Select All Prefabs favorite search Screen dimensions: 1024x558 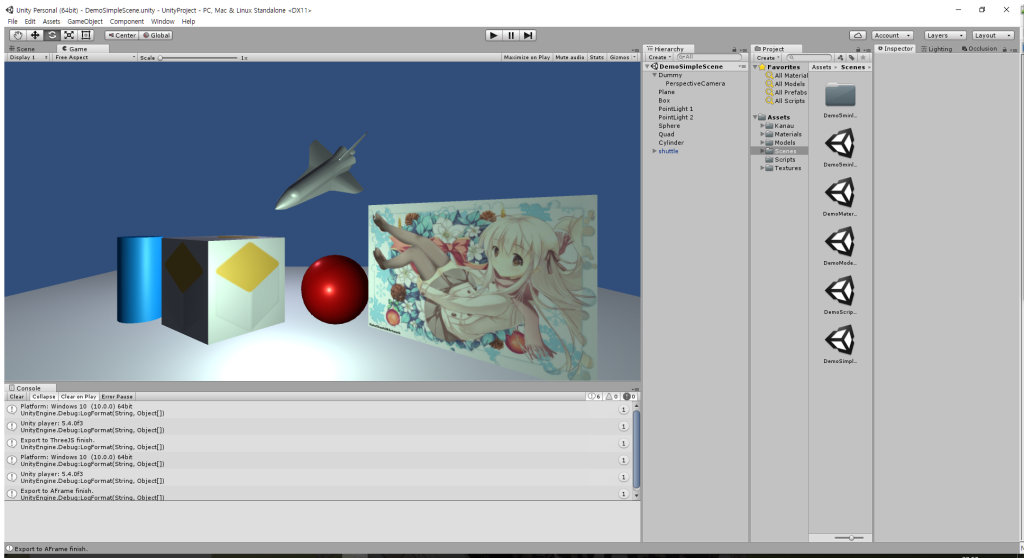pyautogui.click(x=786, y=93)
